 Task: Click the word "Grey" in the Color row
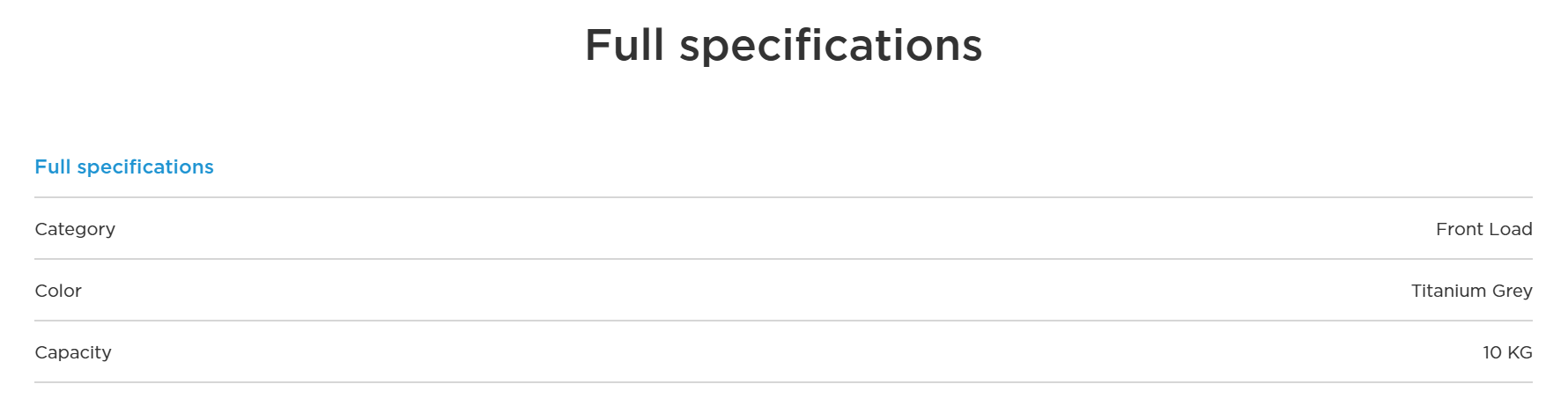[x=1512, y=291]
